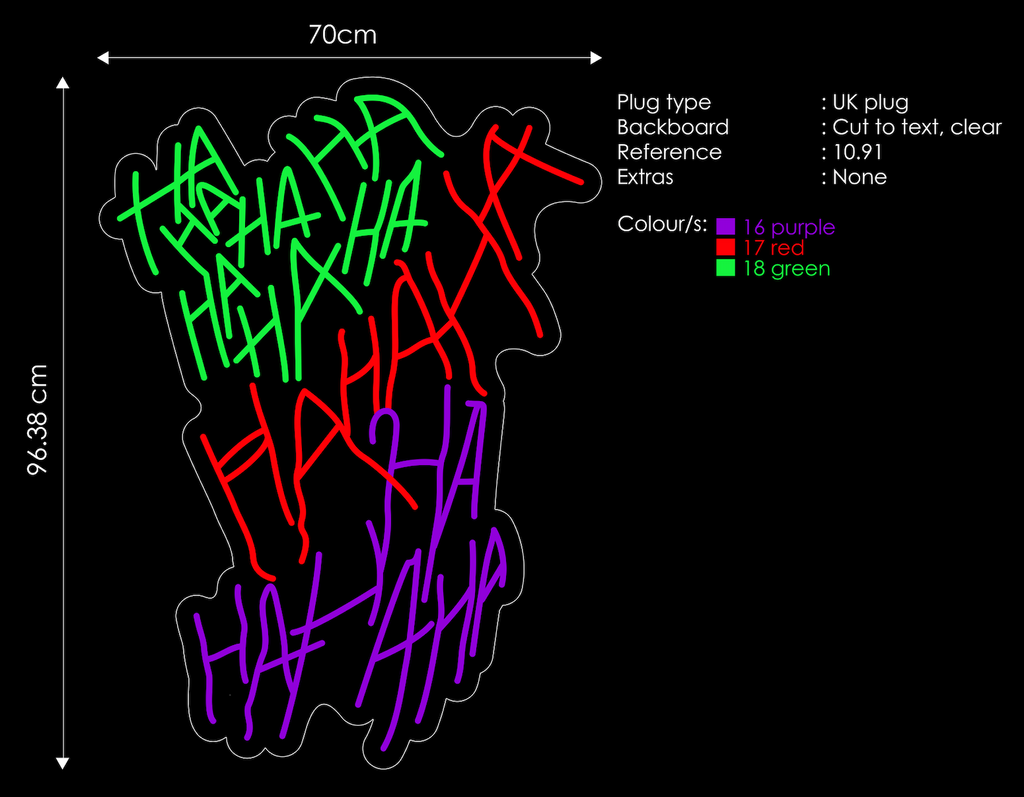Click the 'Plug type' label
The width and height of the screenshot is (1024, 797).
pyautogui.click(x=664, y=103)
